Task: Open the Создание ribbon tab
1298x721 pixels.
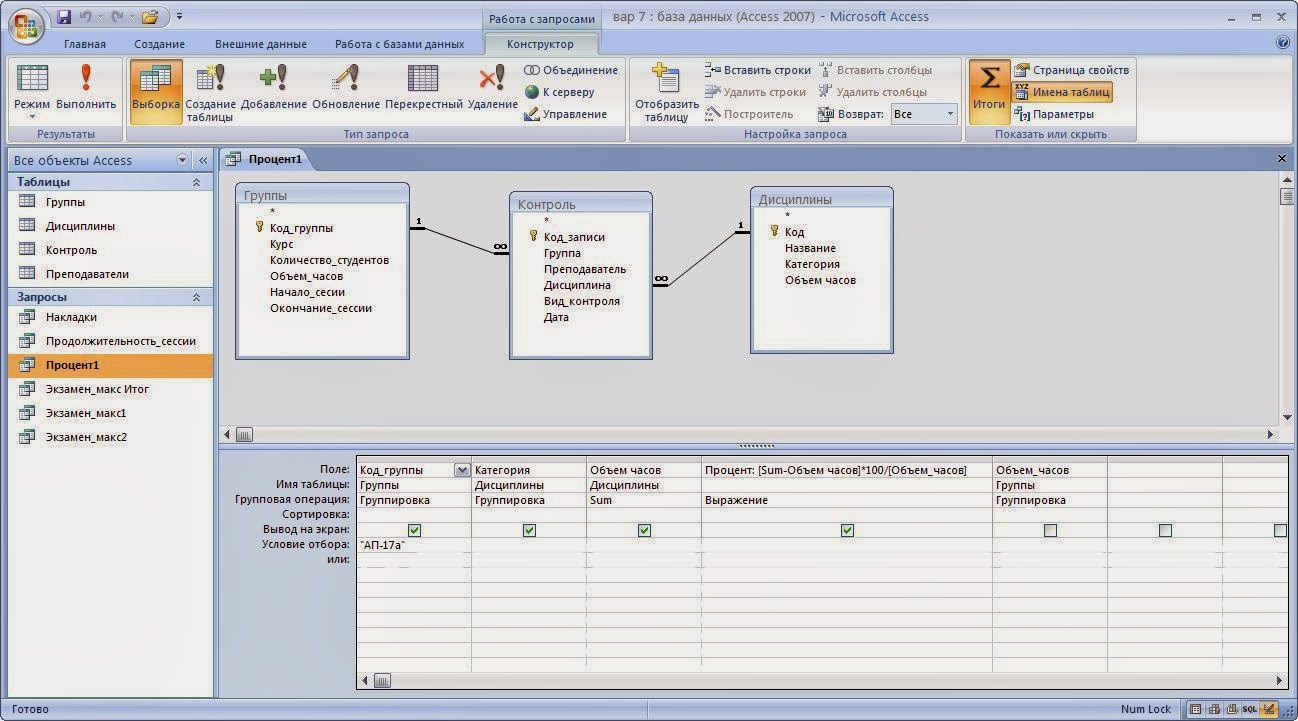Action: 160,44
